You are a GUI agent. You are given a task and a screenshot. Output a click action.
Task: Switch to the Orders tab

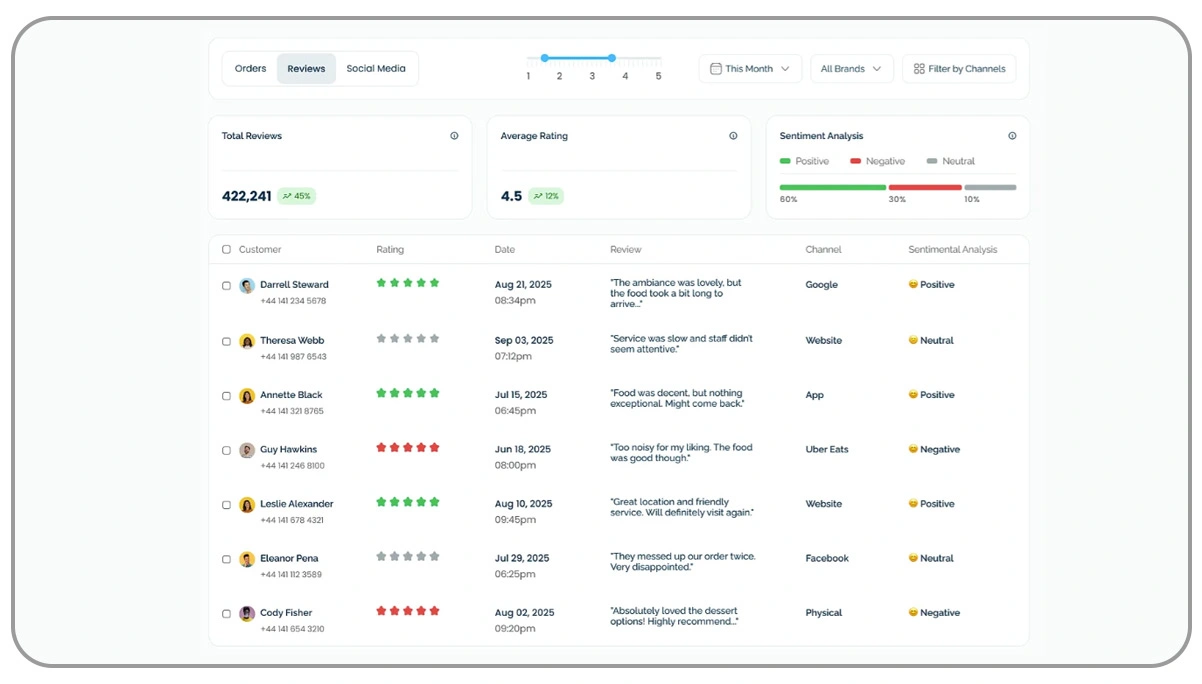pos(249,68)
